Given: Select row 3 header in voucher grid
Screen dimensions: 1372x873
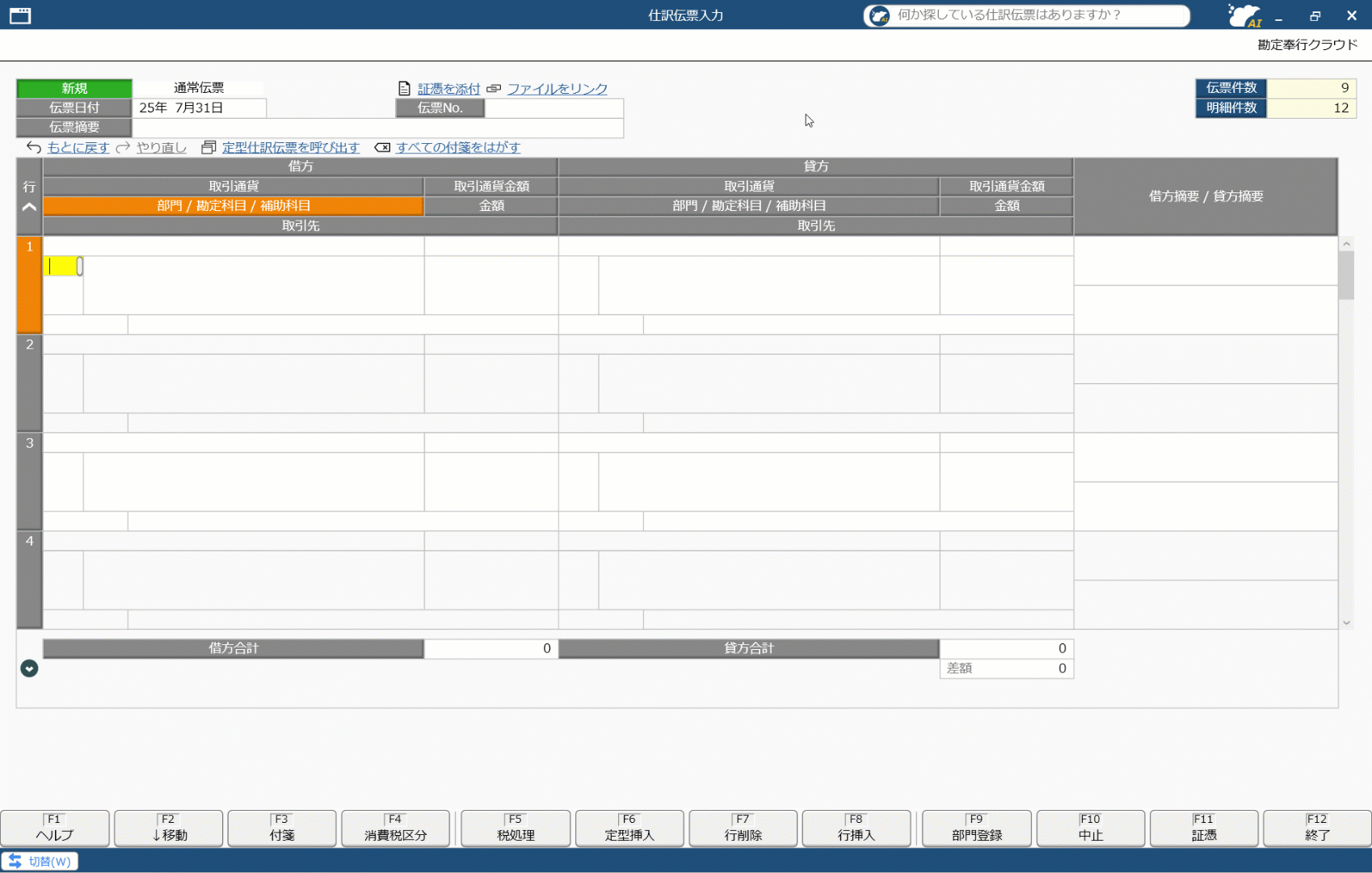Looking at the screenshot, I should [29, 481].
